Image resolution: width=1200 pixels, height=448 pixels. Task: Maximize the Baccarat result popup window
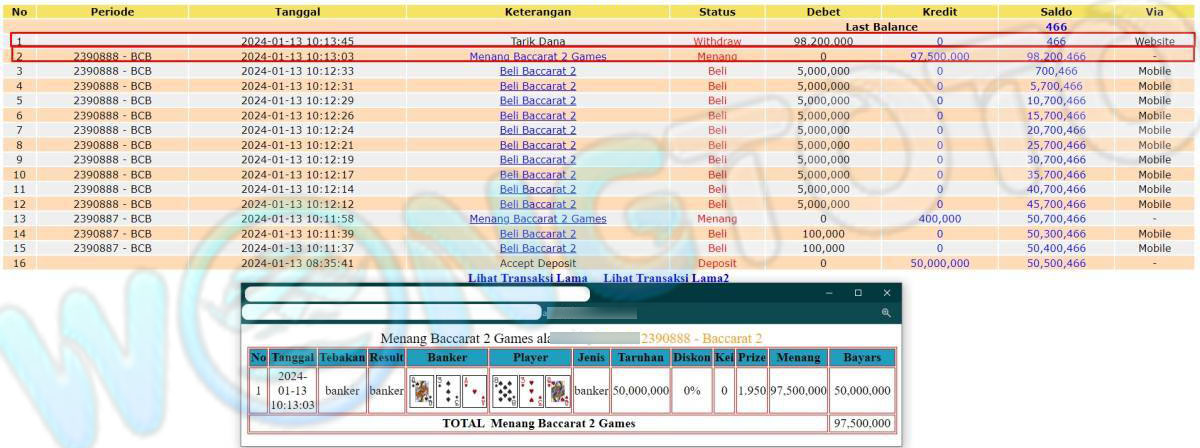(858, 293)
